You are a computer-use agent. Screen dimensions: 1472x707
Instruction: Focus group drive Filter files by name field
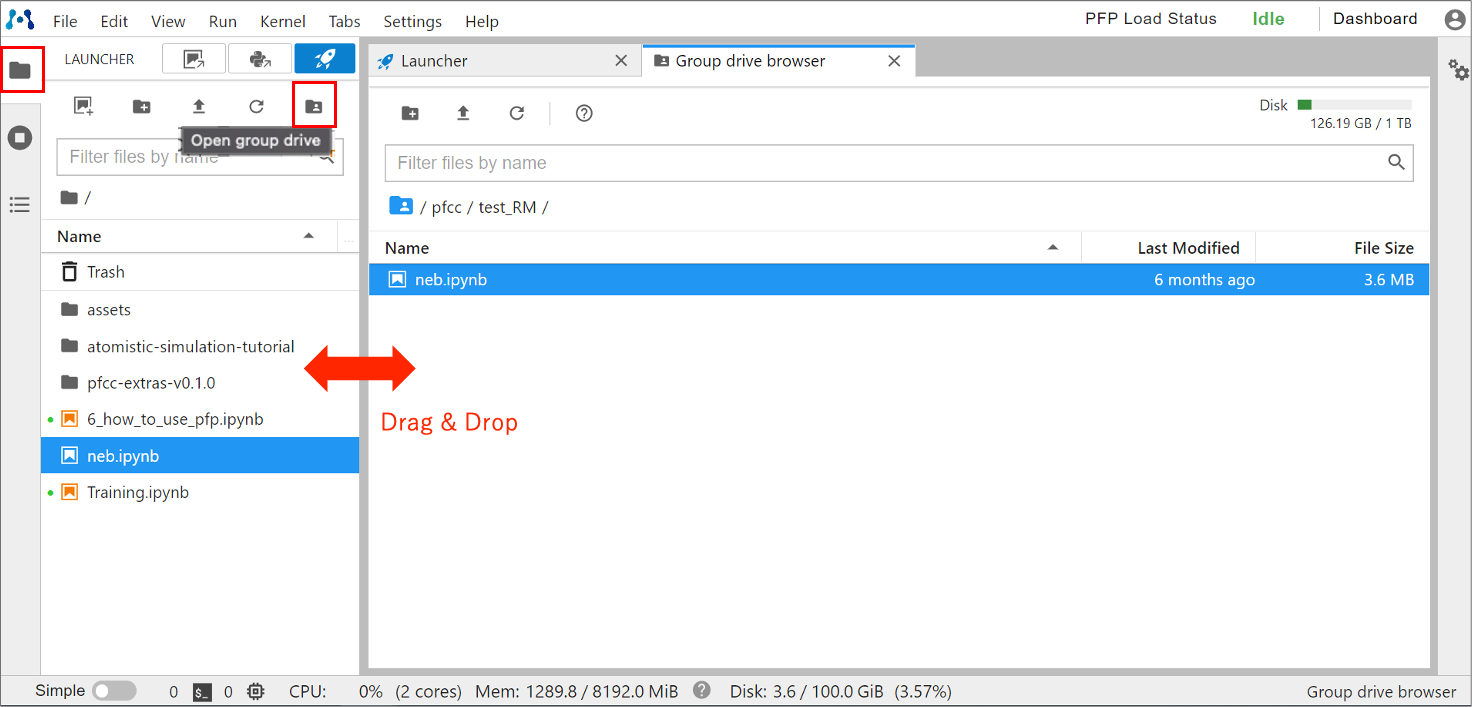click(885, 163)
